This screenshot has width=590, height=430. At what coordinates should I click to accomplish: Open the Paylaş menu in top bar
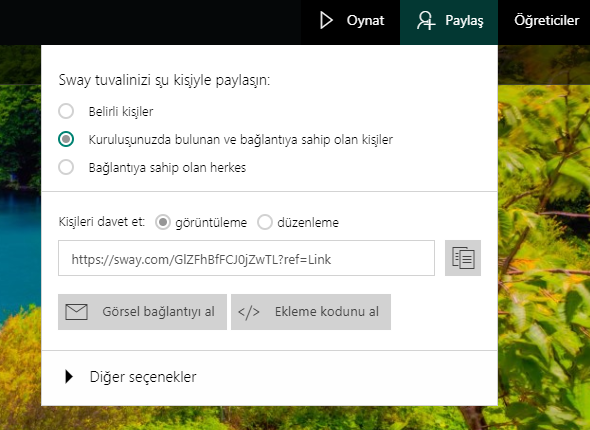point(449,22)
